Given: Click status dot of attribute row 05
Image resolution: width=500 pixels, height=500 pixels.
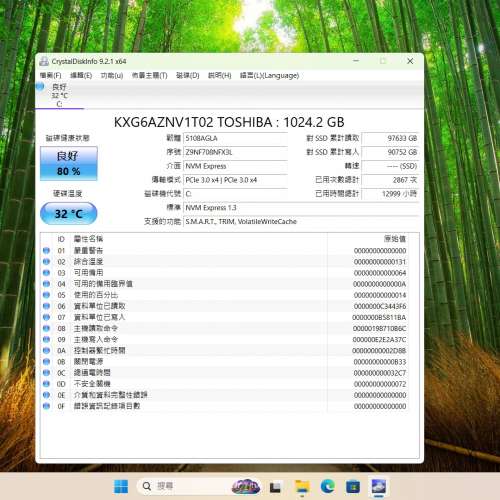Looking at the screenshot, I should [x=46, y=295].
